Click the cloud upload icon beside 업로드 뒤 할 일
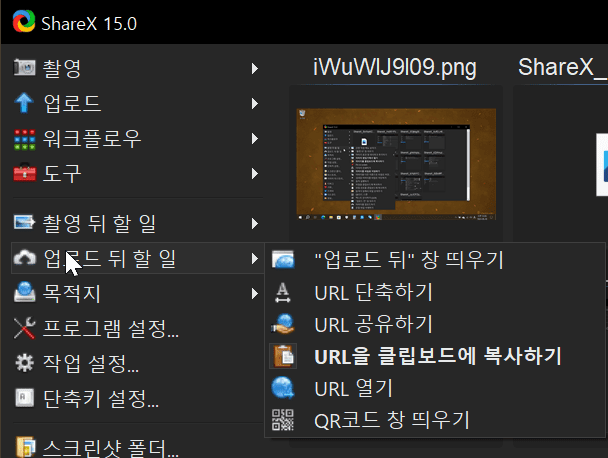608x458 pixels. point(24,258)
